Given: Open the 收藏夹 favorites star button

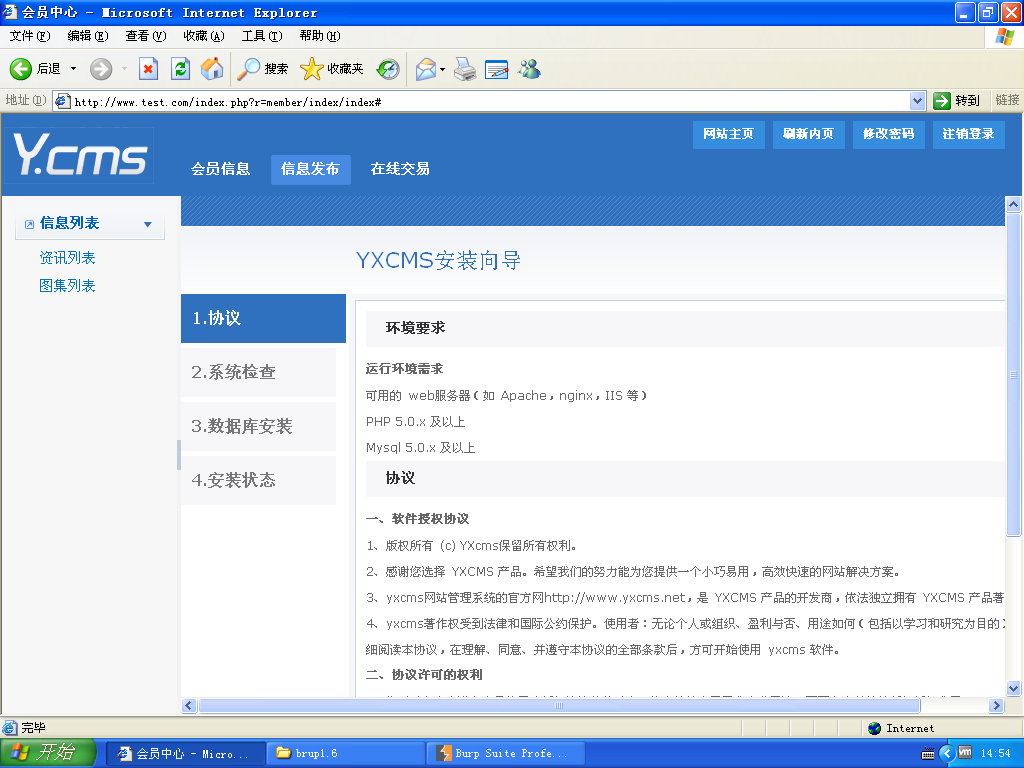Looking at the screenshot, I should pos(332,69).
